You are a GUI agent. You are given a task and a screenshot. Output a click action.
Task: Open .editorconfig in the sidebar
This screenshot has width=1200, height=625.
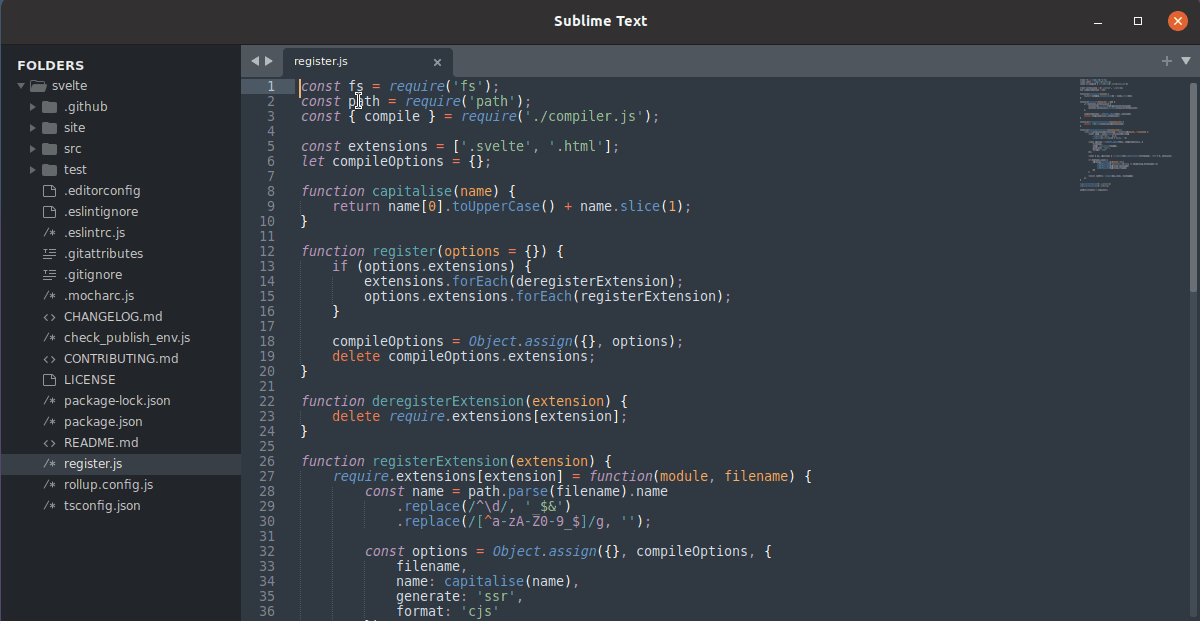coord(102,191)
